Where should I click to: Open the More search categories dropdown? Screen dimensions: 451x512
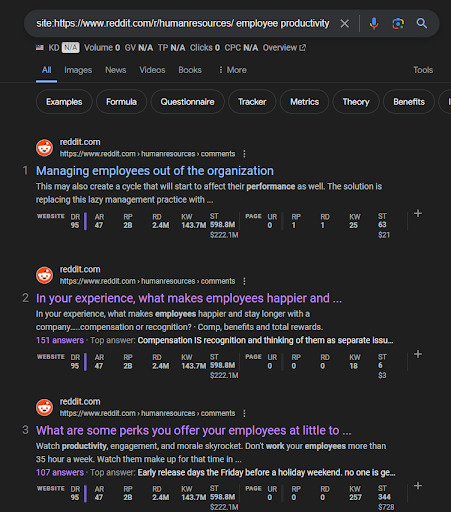pyautogui.click(x=232, y=70)
